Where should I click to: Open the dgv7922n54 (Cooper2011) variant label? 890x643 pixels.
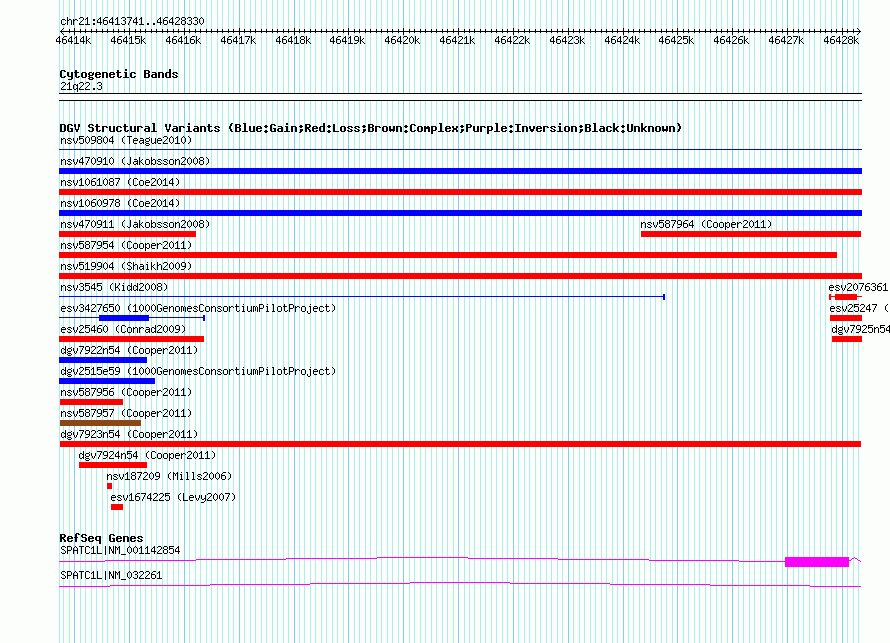click(x=129, y=350)
